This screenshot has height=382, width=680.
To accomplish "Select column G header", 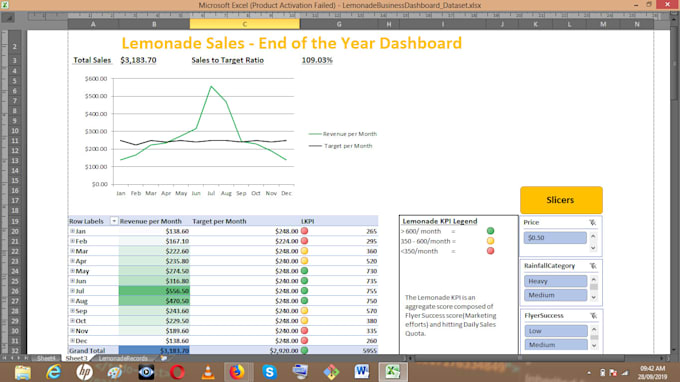I will point(339,24).
